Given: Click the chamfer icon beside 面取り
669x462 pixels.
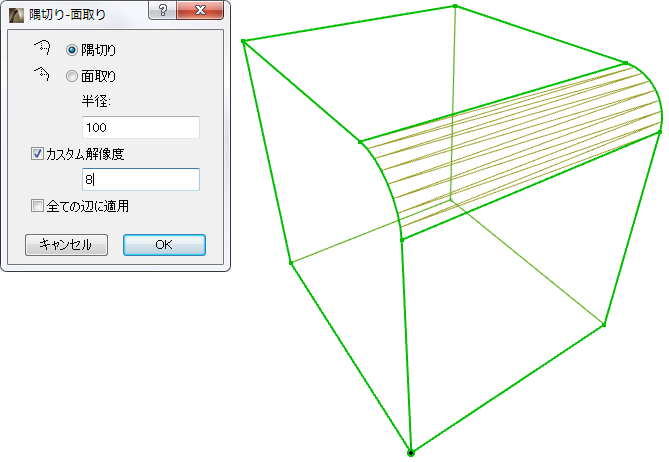Looking at the screenshot, I should click(x=42, y=73).
